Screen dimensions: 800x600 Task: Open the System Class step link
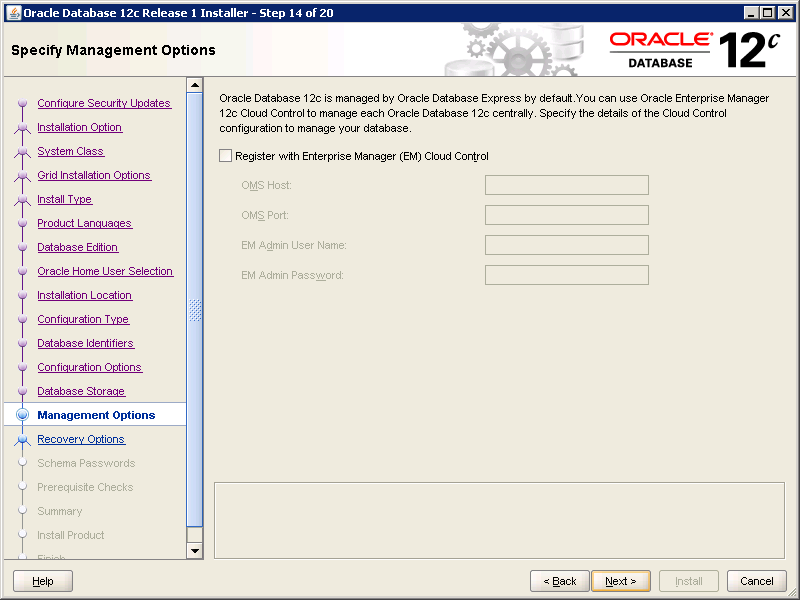(x=70, y=151)
